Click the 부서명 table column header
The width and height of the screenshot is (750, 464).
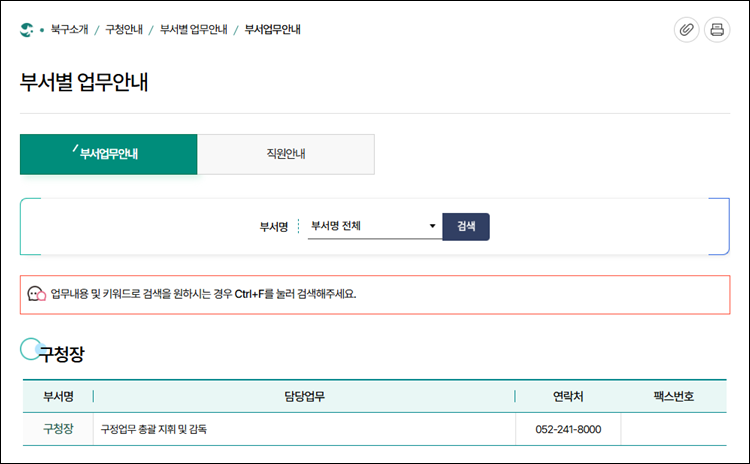click(58, 396)
